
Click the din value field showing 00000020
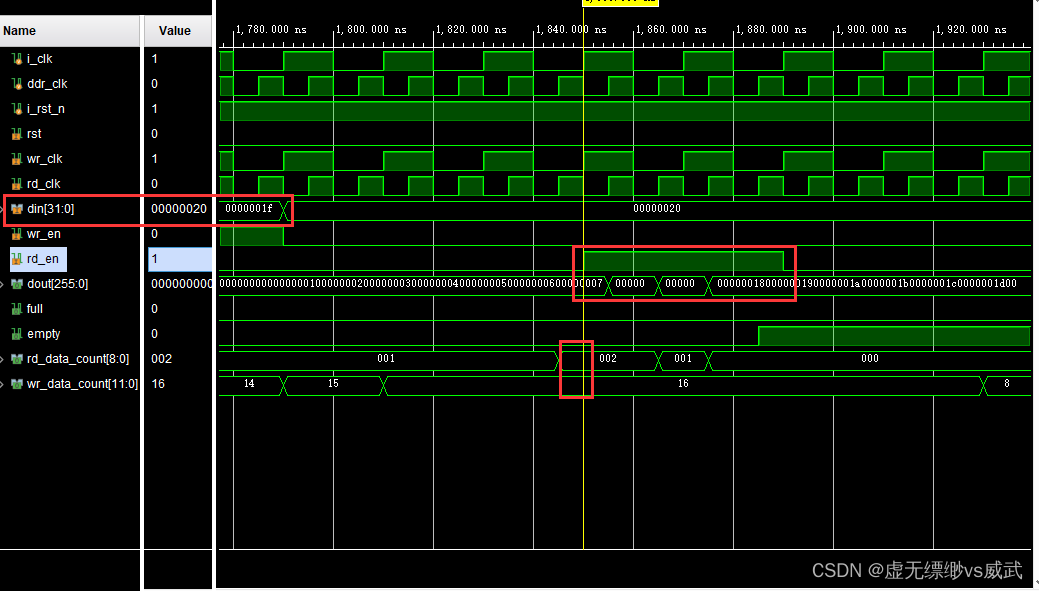pos(178,210)
